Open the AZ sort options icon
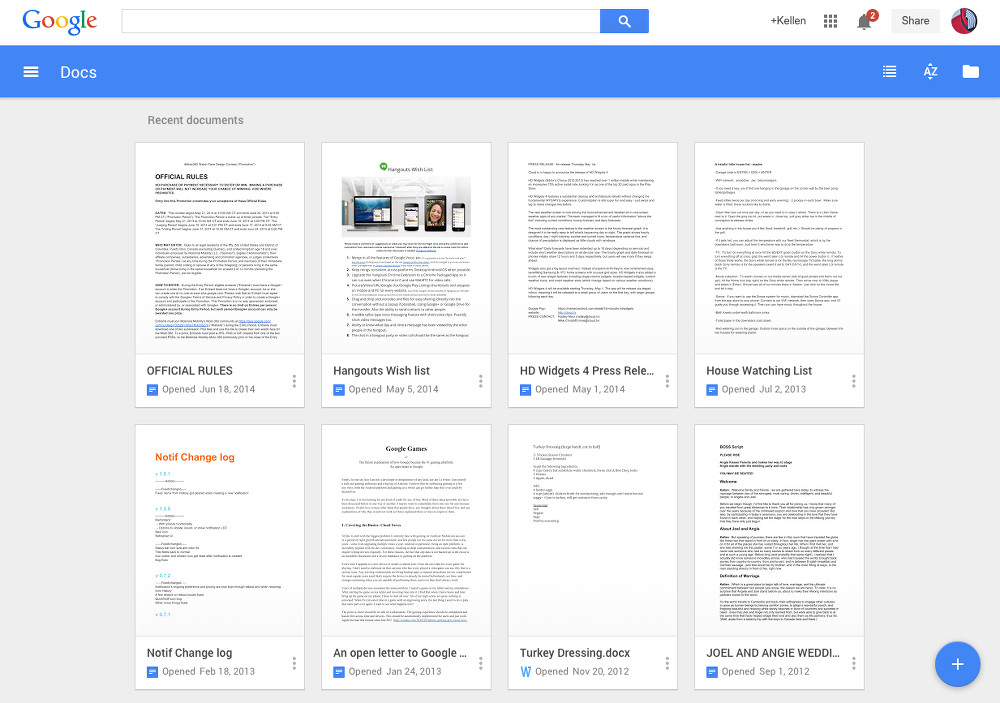1000x703 pixels. tap(930, 71)
